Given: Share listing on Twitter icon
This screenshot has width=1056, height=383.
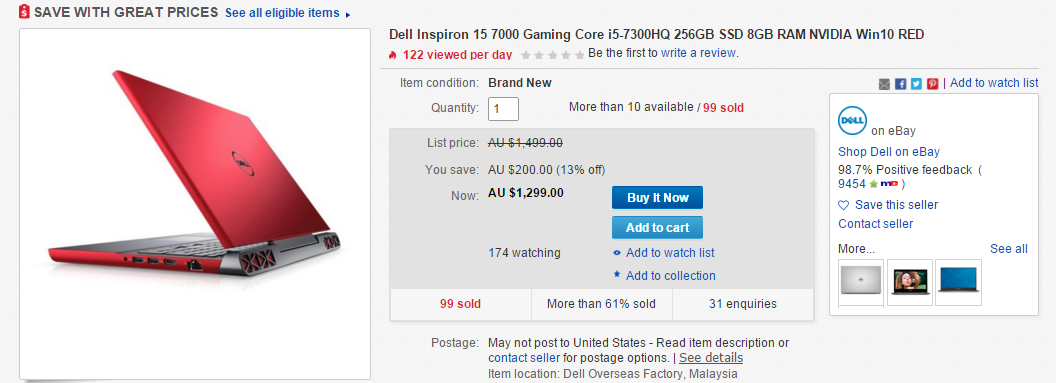Looking at the screenshot, I should click(x=917, y=83).
